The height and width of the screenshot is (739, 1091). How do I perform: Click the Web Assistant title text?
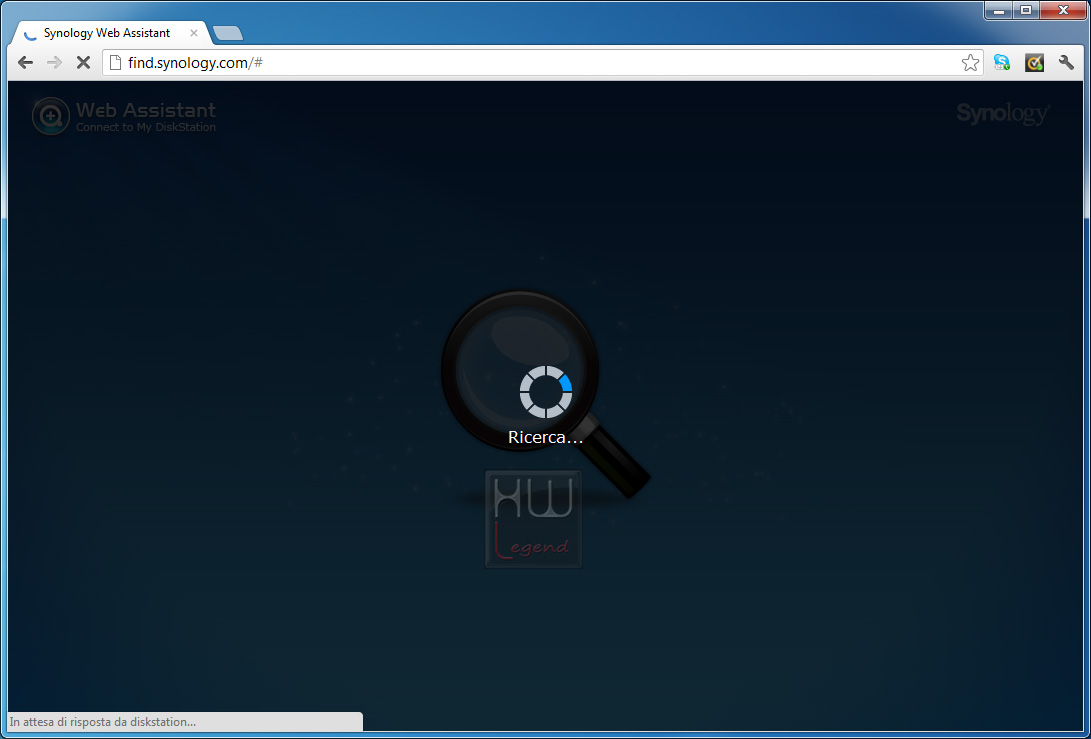(x=146, y=110)
